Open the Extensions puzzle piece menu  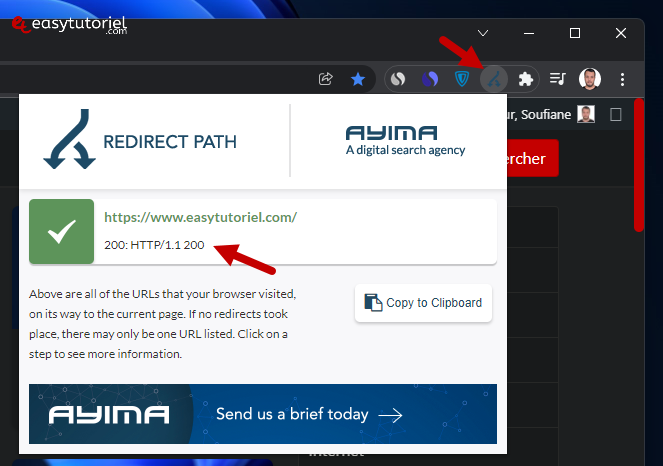[x=526, y=79]
